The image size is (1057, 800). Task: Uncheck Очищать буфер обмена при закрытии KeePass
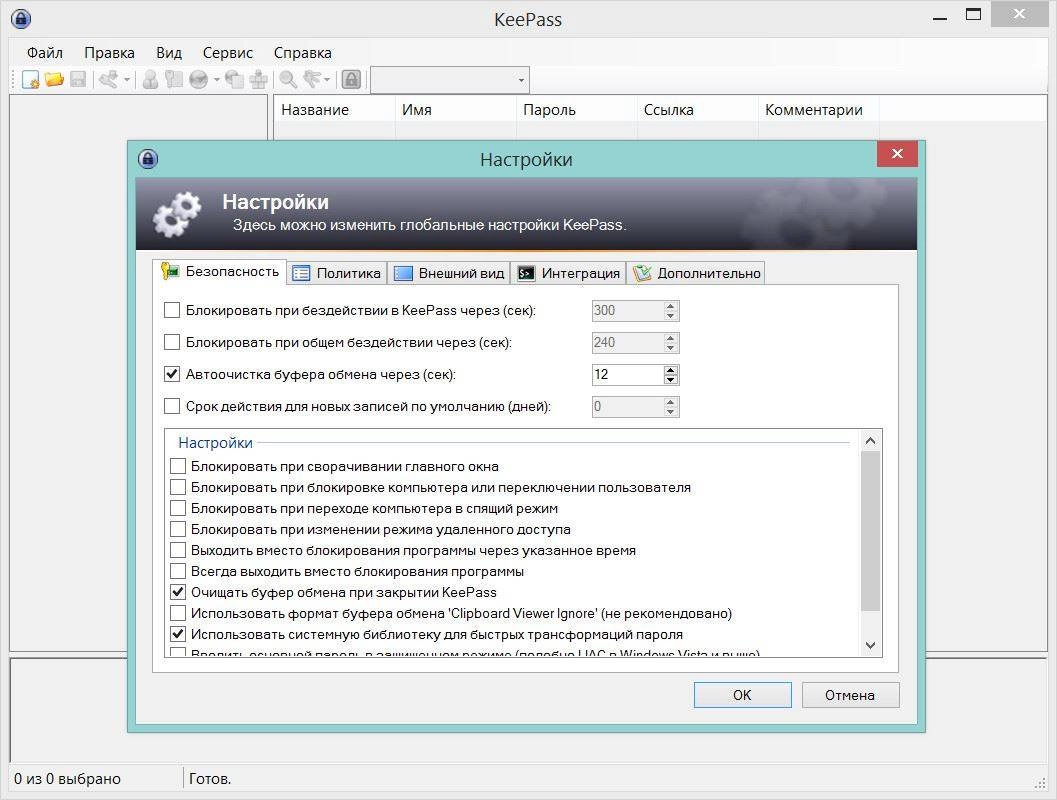(178, 592)
